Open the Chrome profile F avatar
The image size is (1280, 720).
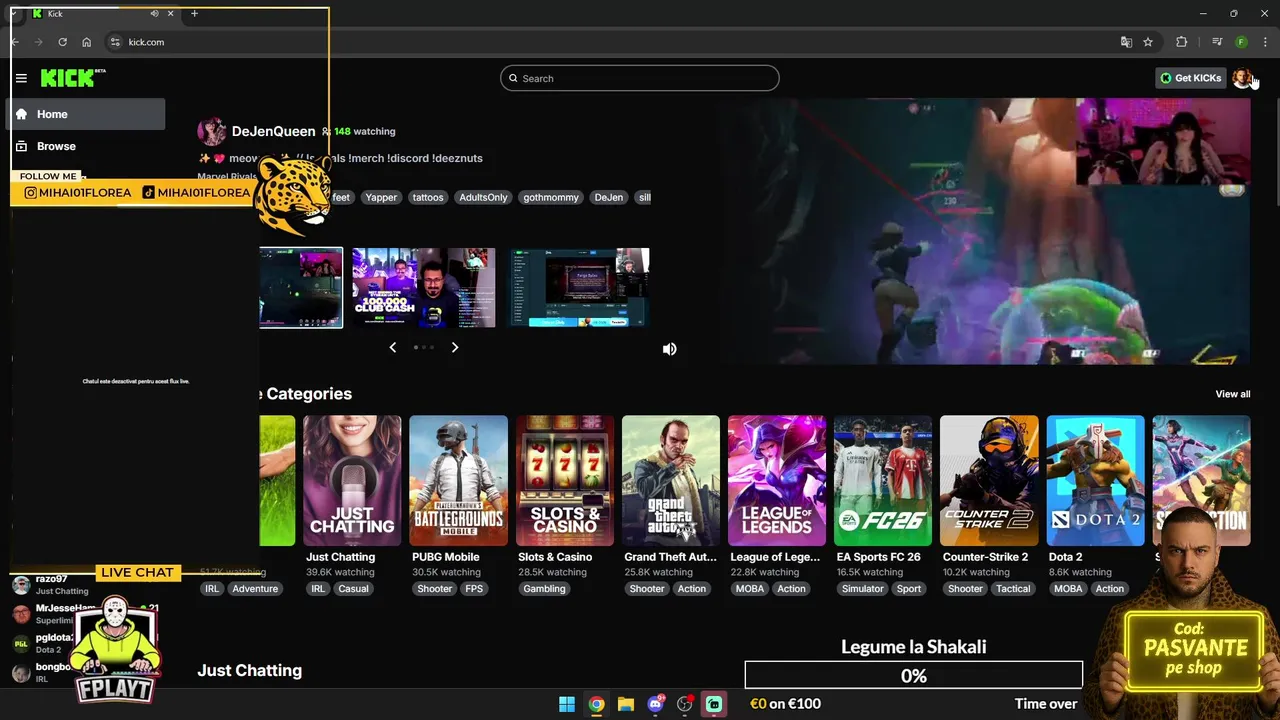(1241, 42)
